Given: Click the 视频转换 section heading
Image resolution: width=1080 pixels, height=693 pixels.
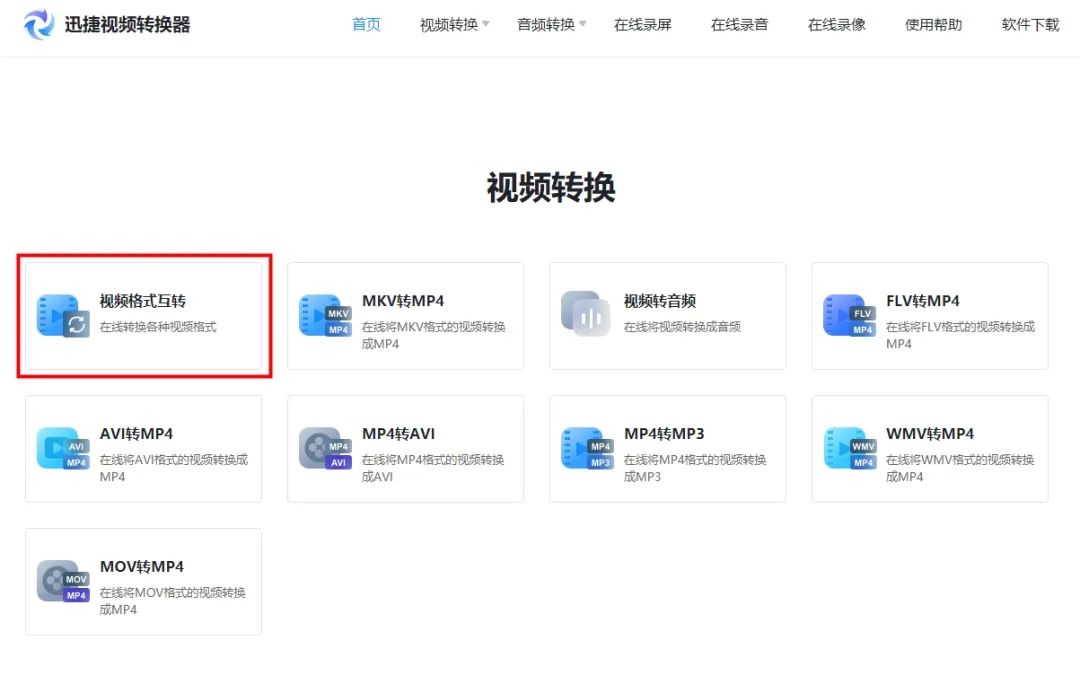Looking at the screenshot, I should (551, 187).
